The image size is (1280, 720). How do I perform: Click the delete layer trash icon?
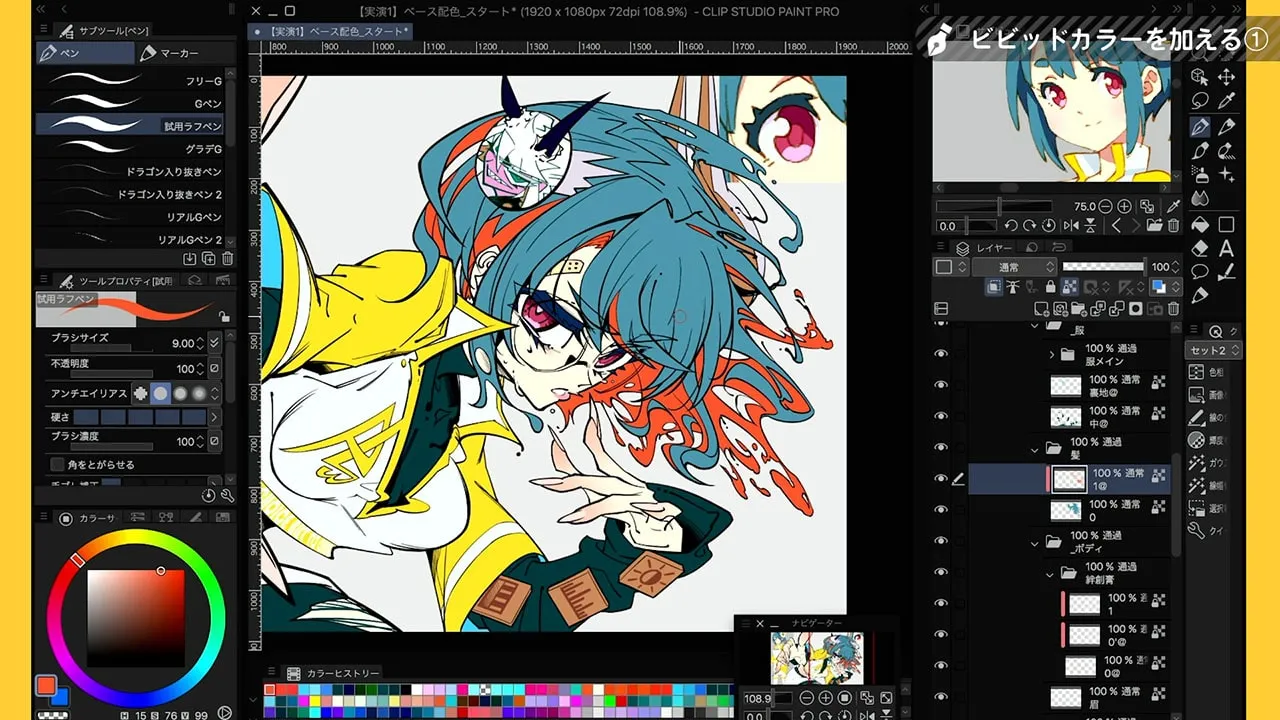coord(1173,309)
